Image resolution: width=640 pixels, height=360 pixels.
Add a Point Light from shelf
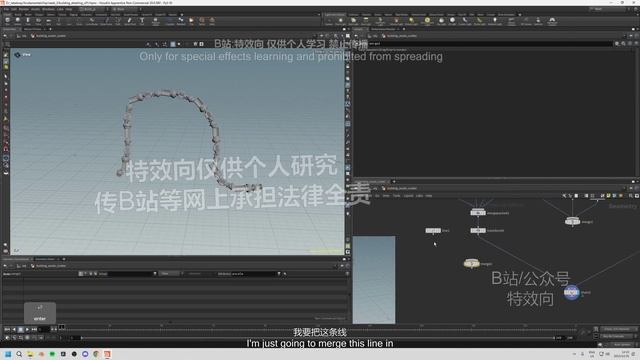tap(341, 21)
